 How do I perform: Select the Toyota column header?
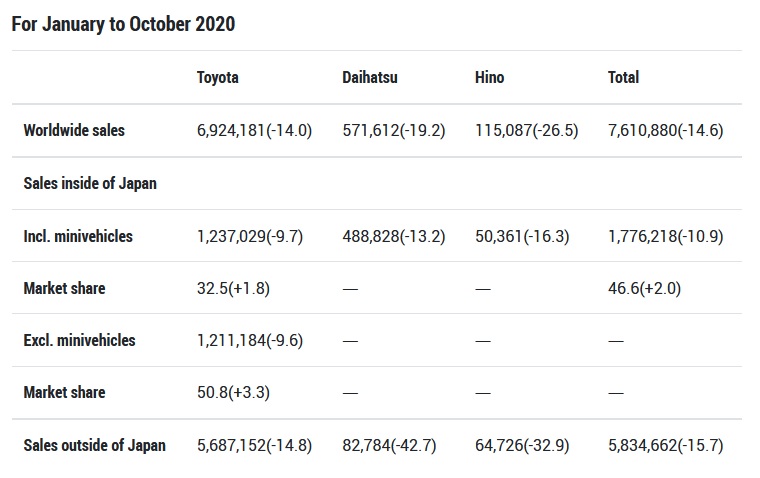tap(218, 77)
